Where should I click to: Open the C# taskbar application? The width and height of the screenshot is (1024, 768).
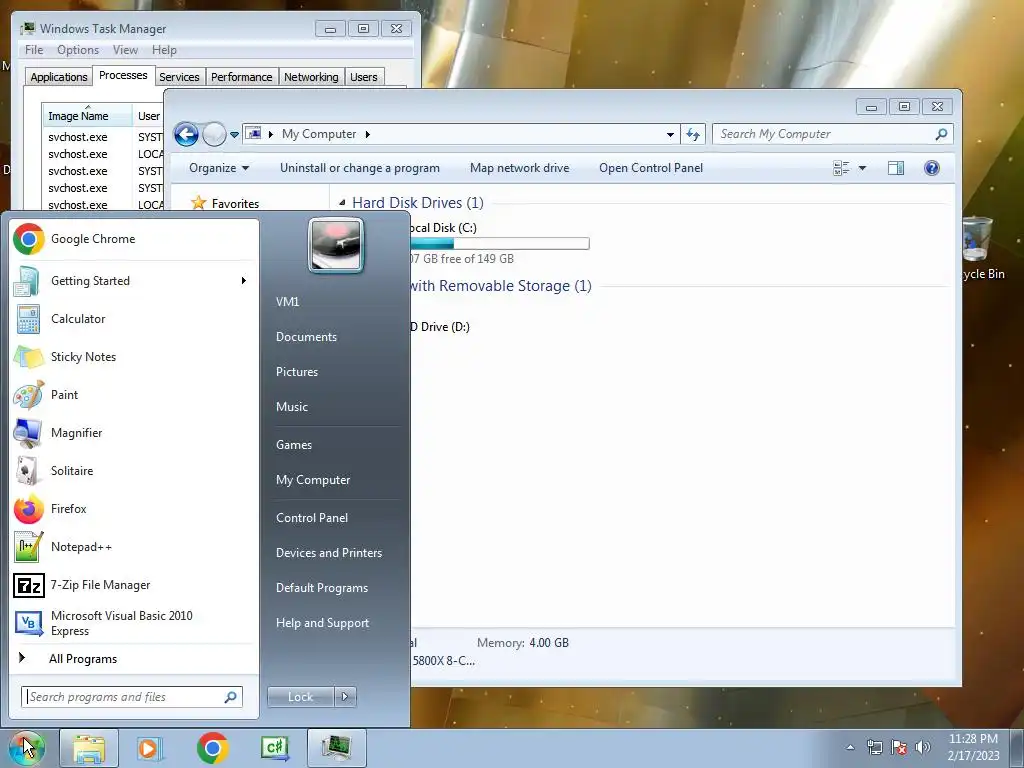(x=275, y=748)
